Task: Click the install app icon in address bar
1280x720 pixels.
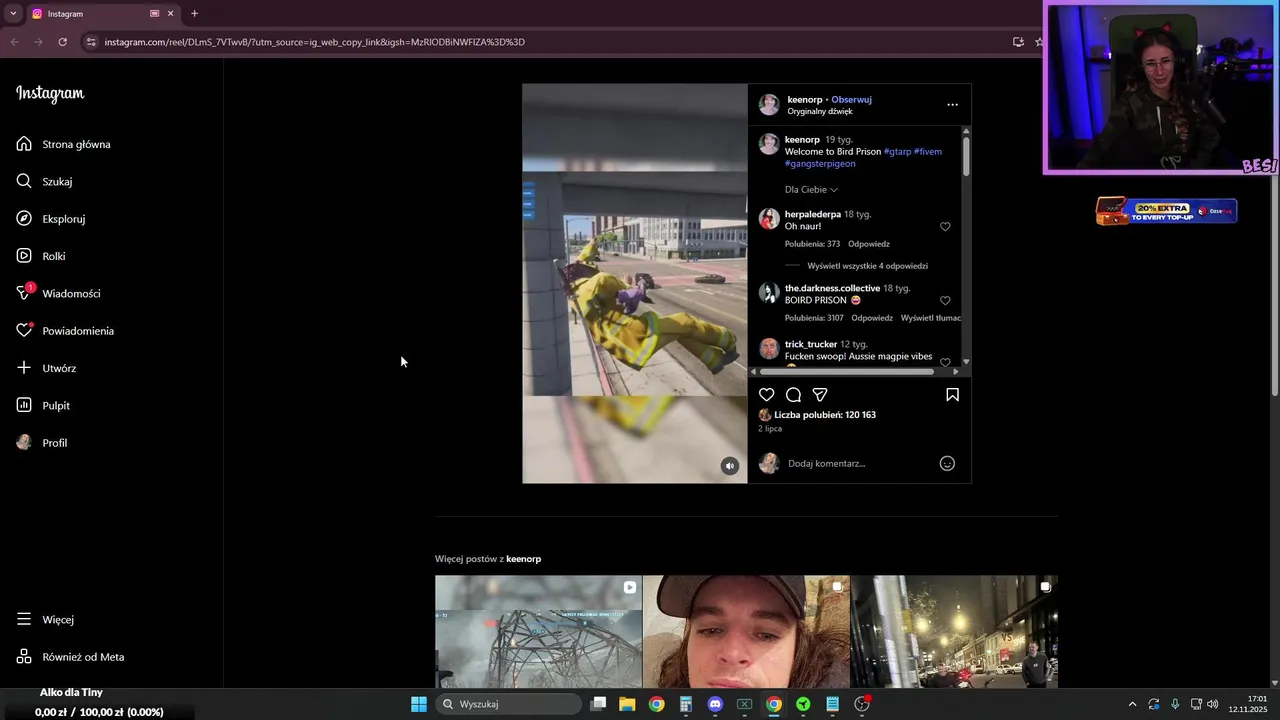Action: coord(1018,42)
